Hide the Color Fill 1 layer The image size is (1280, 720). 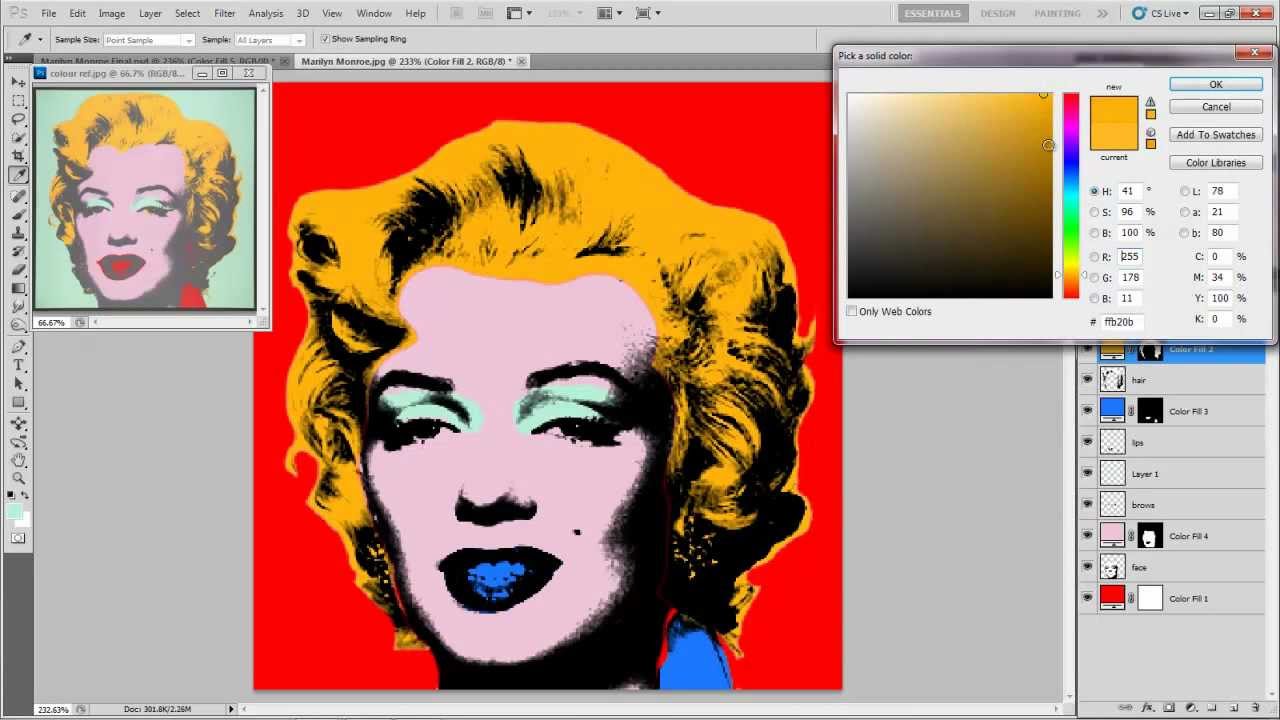tap(1087, 598)
